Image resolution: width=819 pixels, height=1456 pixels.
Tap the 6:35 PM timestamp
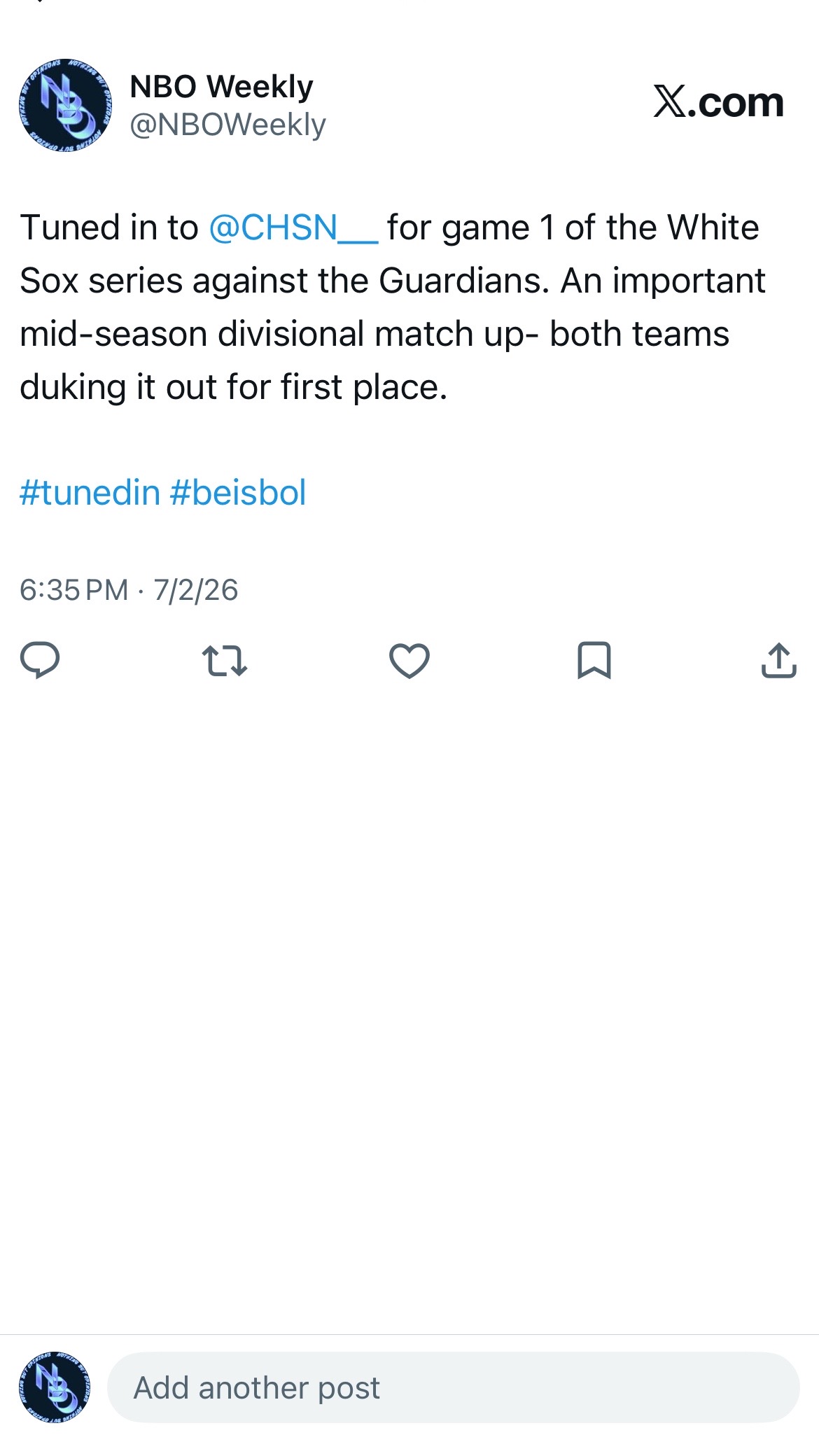[74, 590]
